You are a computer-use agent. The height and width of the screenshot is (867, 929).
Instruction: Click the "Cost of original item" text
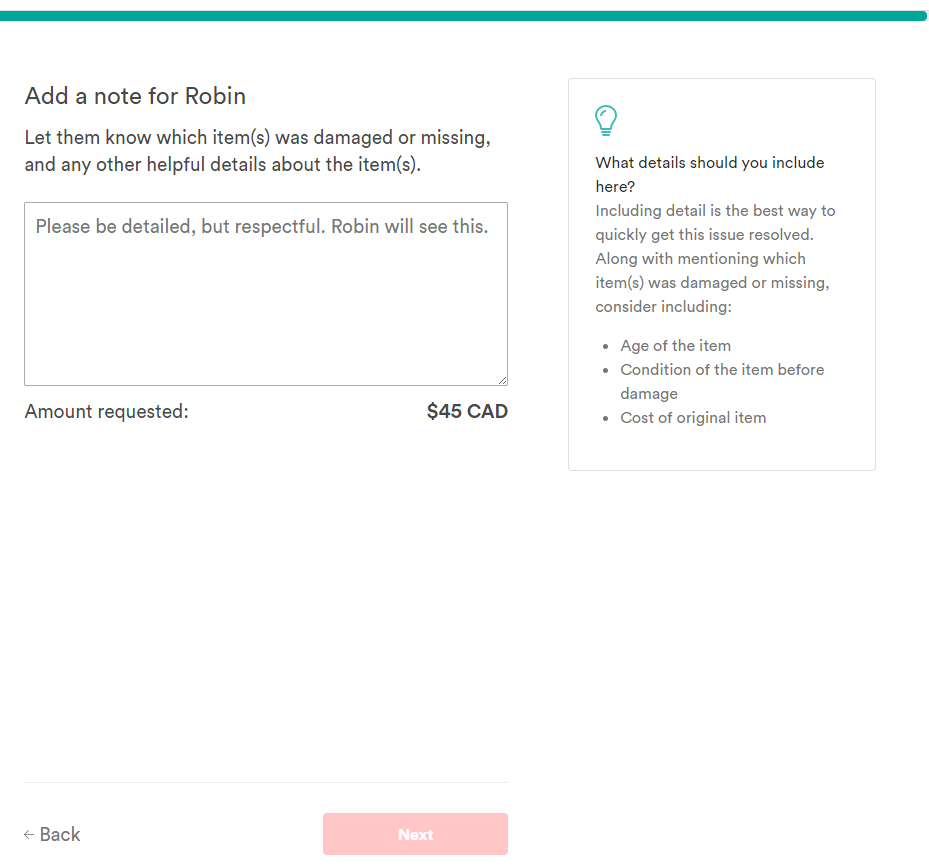(x=693, y=418)
